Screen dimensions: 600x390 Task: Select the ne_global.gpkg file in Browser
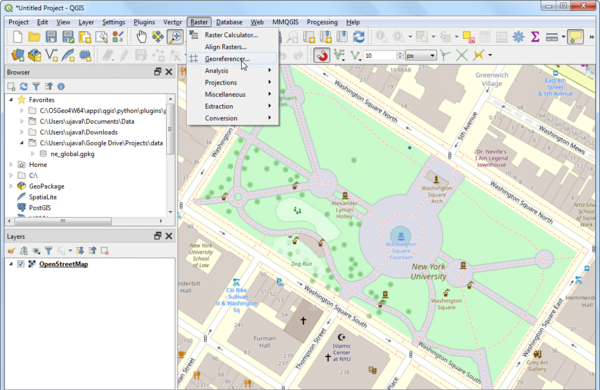pos(72,154)
